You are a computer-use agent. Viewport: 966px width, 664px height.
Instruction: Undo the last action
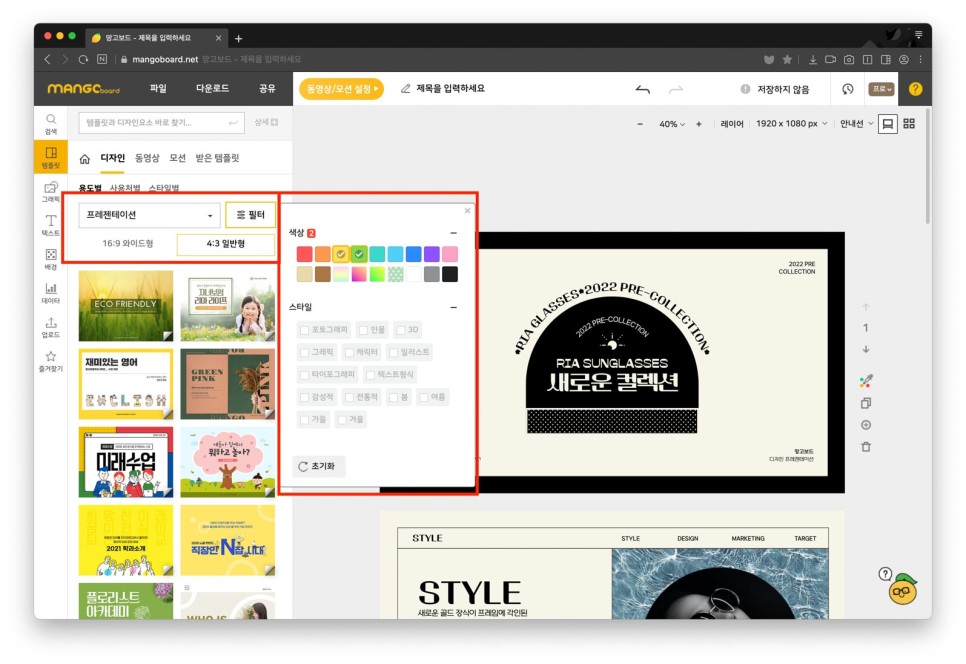pos(643,89)
